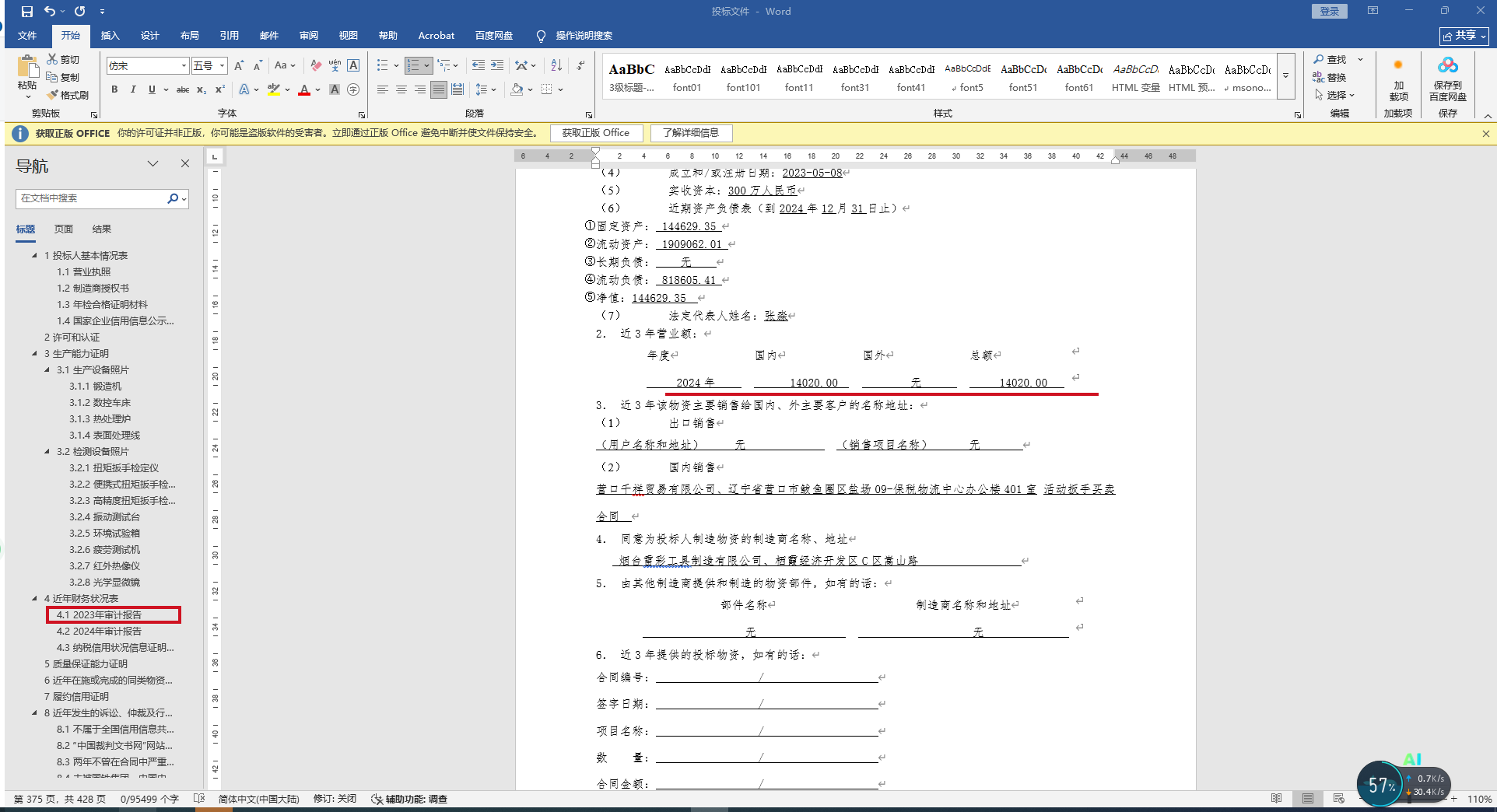Screen dimensions: 1497x812
Task: Apply the red font color
Action: pos(304,89)
